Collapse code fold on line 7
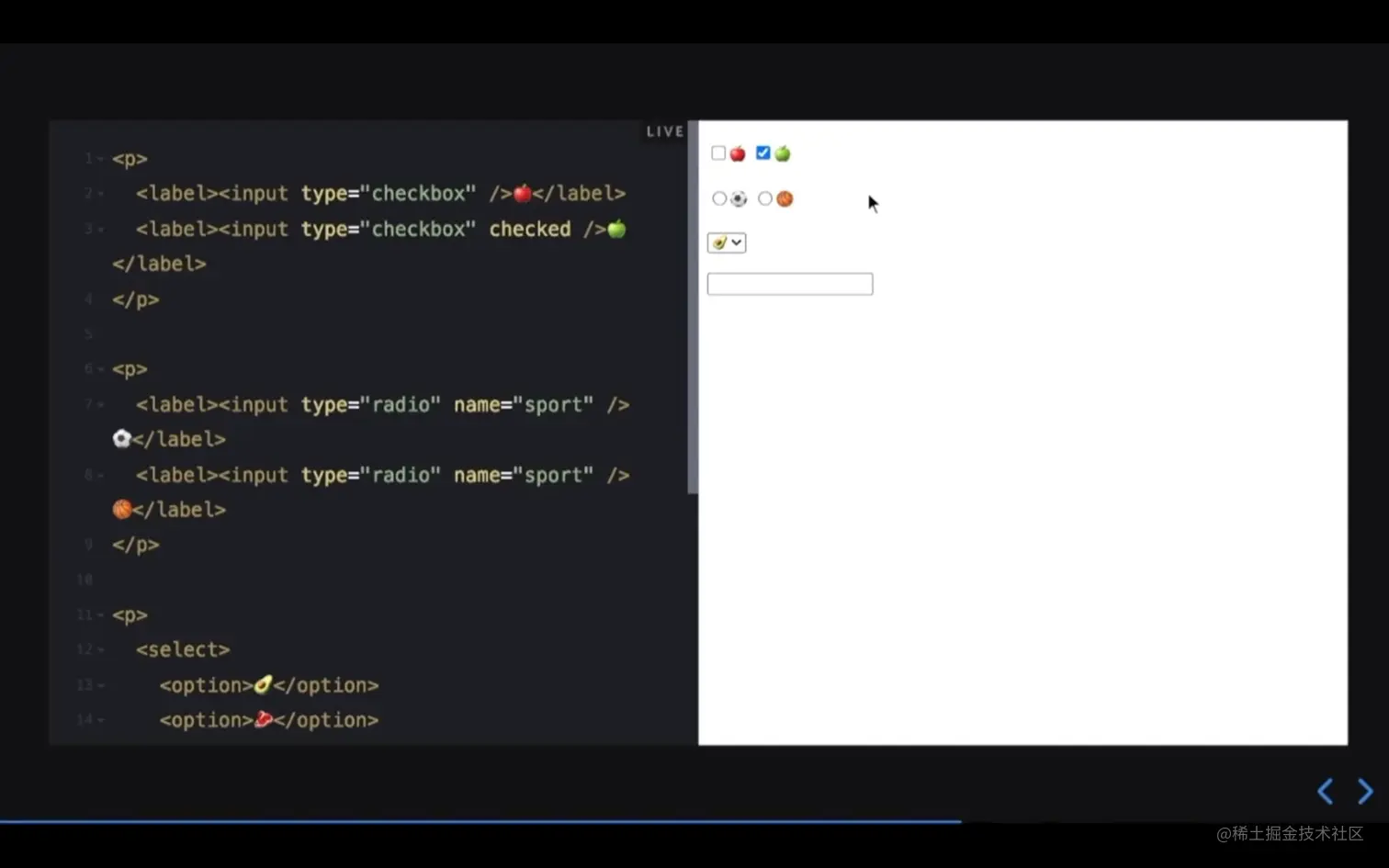The height and width of the screenshot is (868, 1389). (x=100, y=405)
